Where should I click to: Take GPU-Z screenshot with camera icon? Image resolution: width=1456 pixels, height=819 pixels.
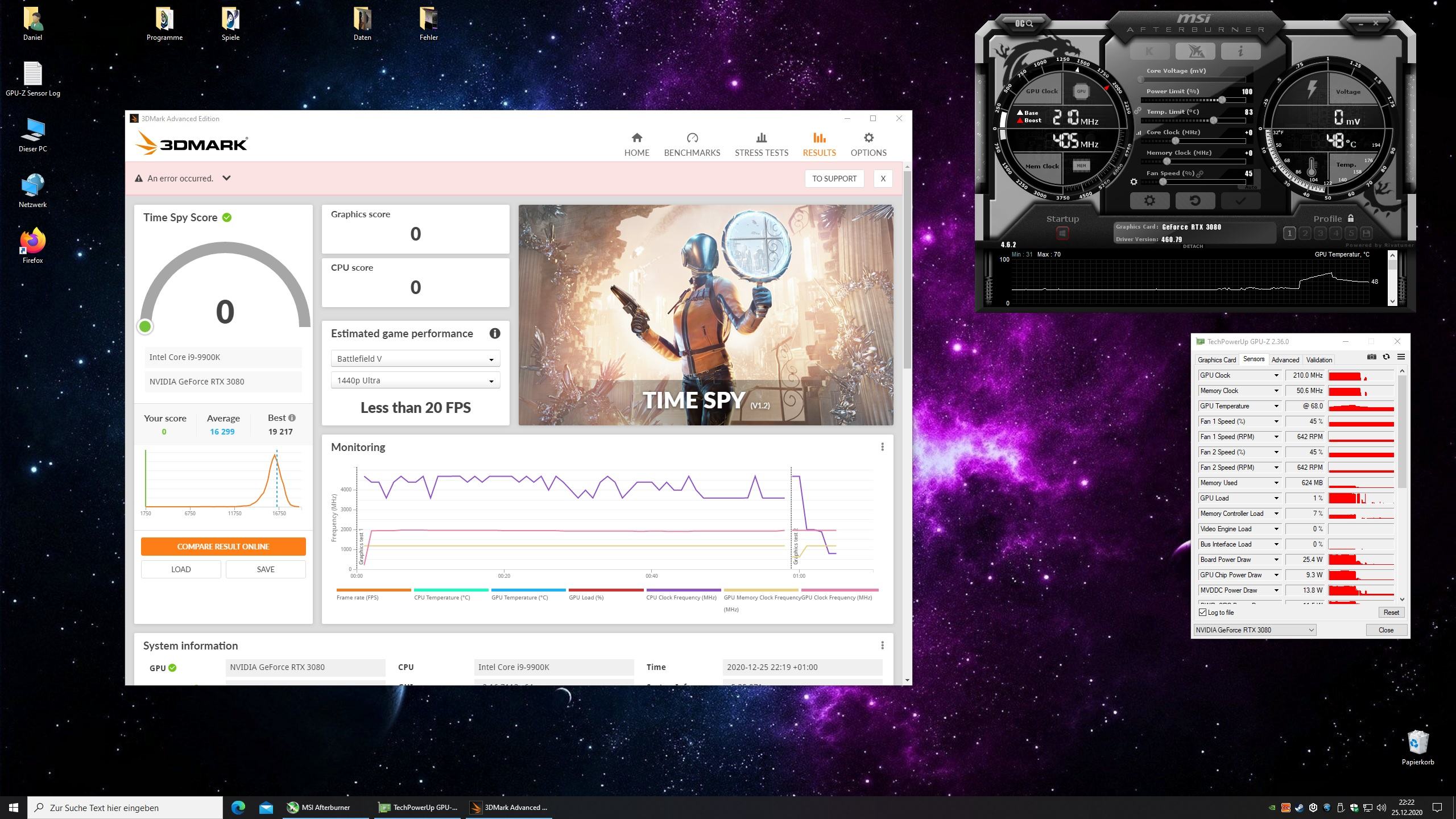pos(1371,357)
